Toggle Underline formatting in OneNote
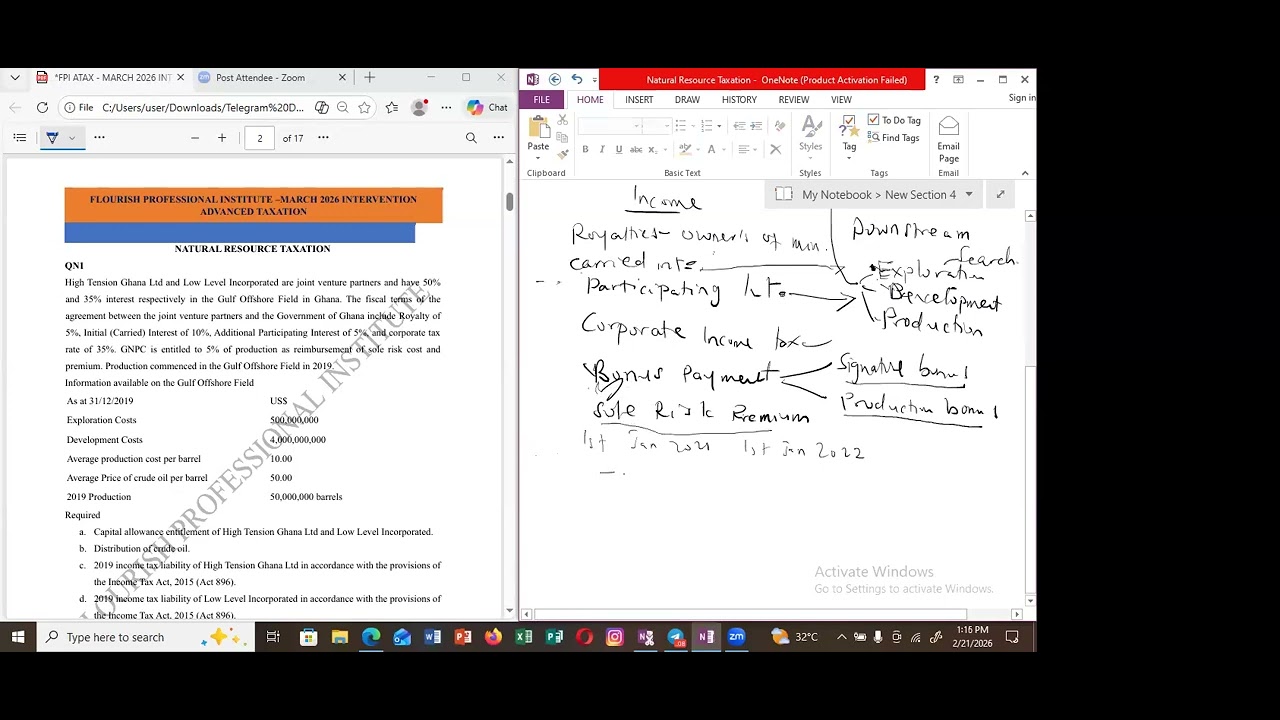Screen dimensions: 1280x720 point(618,150)
